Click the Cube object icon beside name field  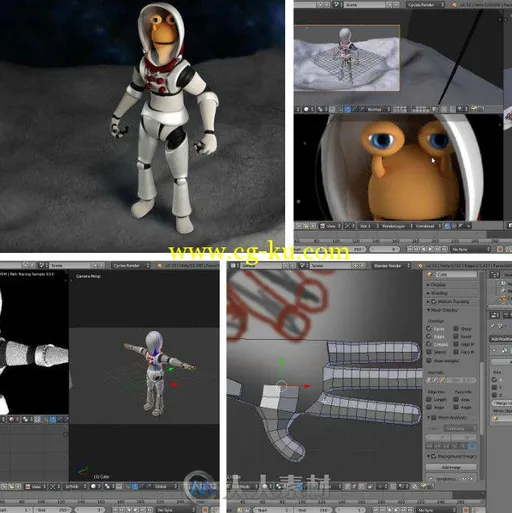click(430, 274)
